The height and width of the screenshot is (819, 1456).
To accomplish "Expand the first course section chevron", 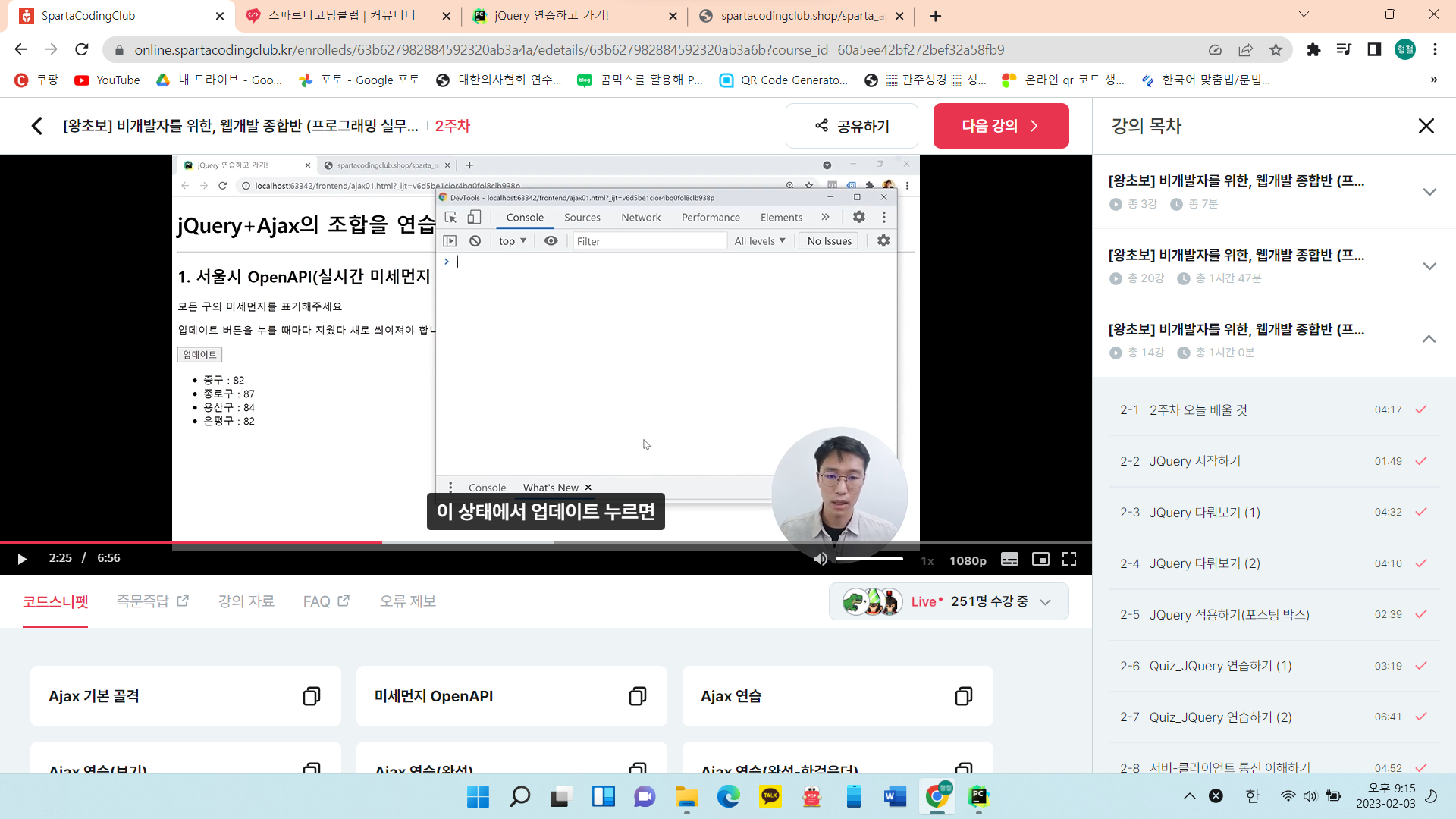I will [1429, 192].
